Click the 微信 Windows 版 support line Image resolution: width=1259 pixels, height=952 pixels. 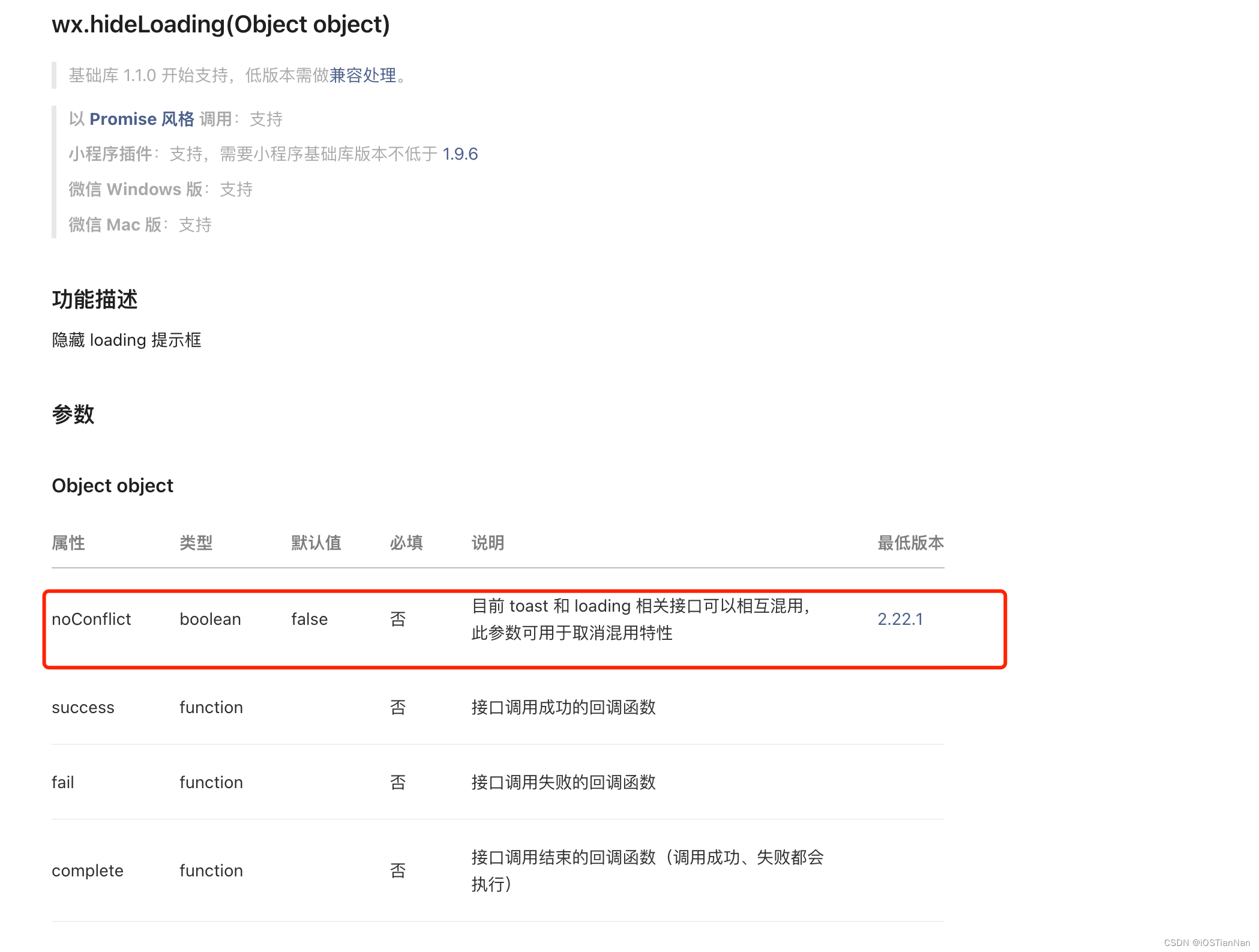coord(161,190)
